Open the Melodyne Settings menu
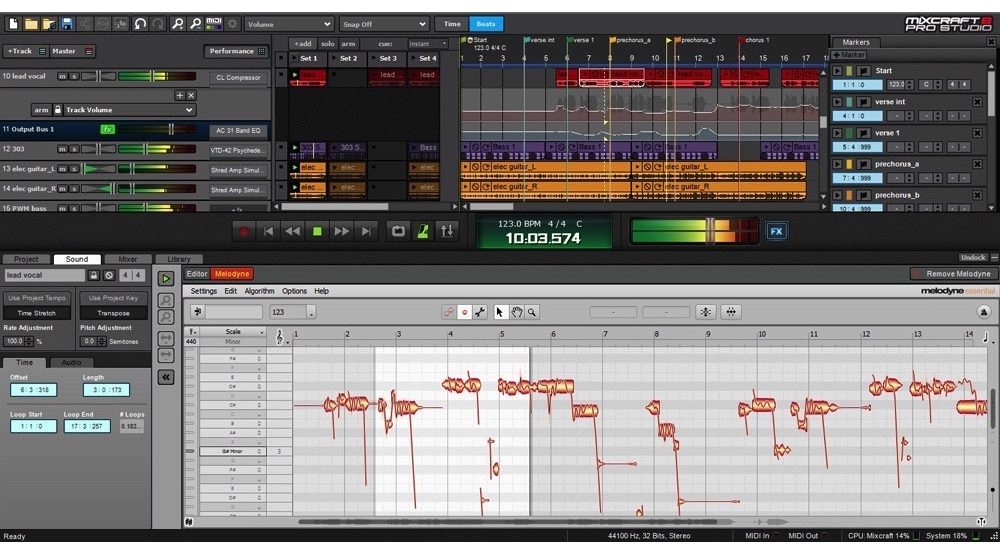This screenshot has height=546, width=1000. click(203, 291)
